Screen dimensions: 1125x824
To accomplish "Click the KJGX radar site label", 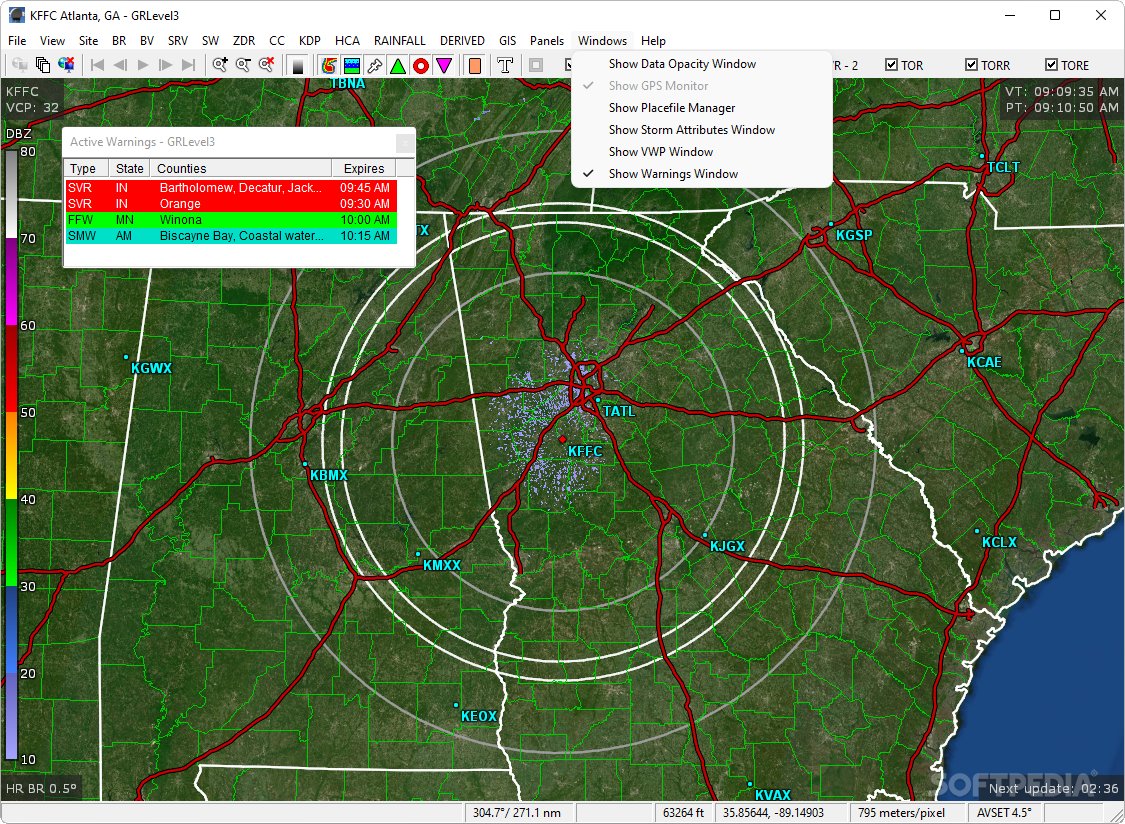I will tap(728, 546).
